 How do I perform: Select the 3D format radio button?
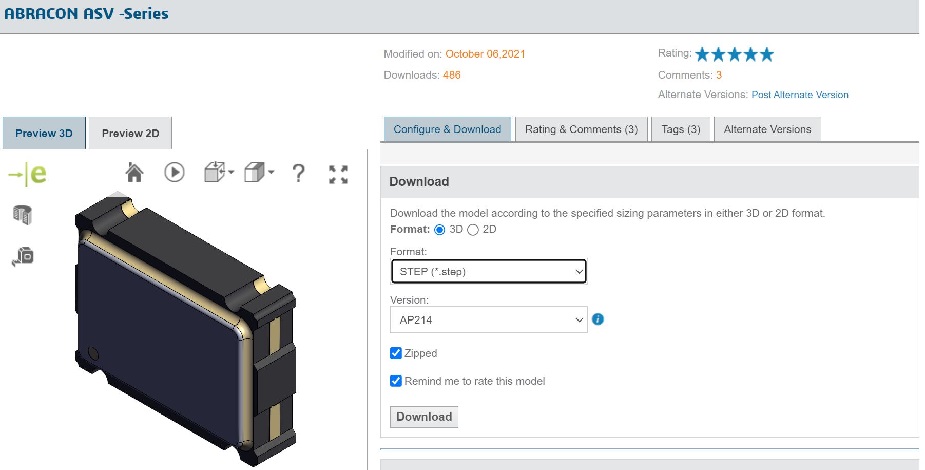click(x=440, y=230)
